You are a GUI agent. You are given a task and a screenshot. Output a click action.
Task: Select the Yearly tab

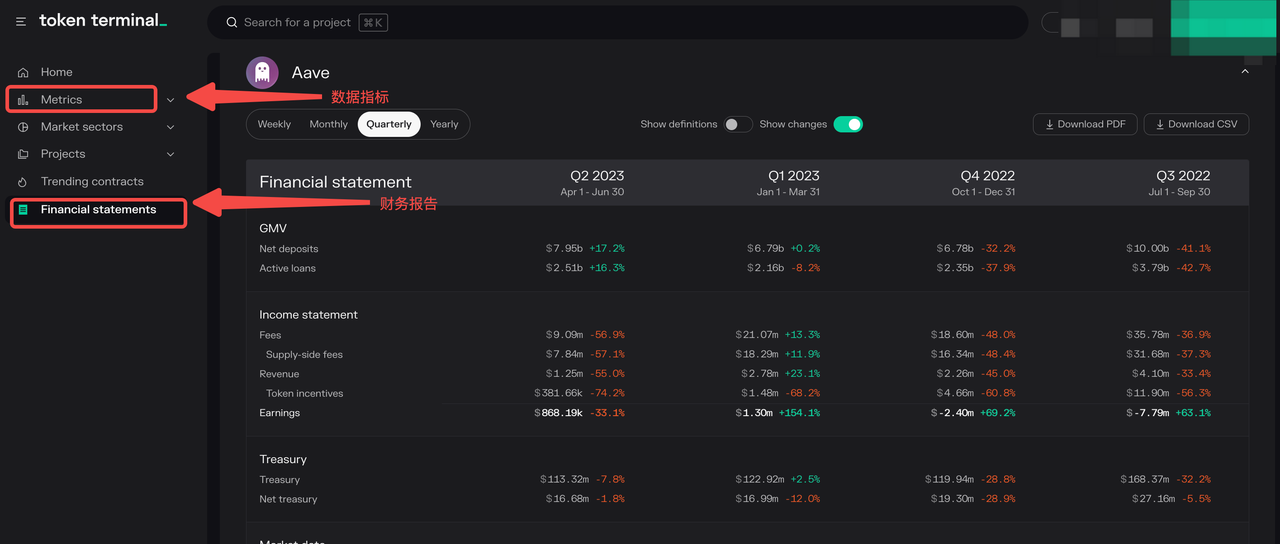point(444,124)
